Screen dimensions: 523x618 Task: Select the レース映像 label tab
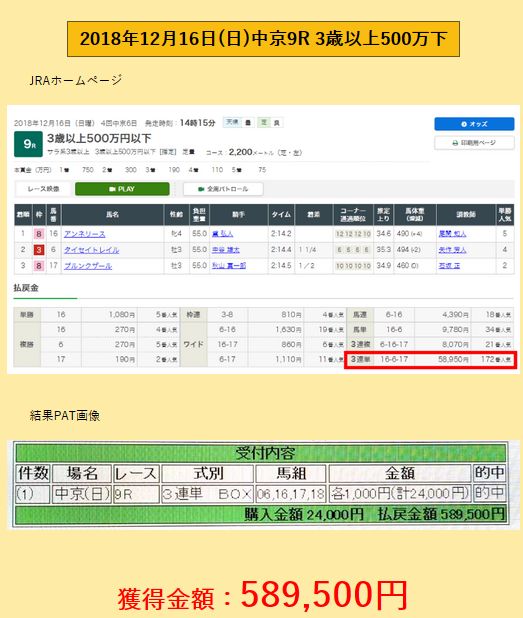coord(43,189)
